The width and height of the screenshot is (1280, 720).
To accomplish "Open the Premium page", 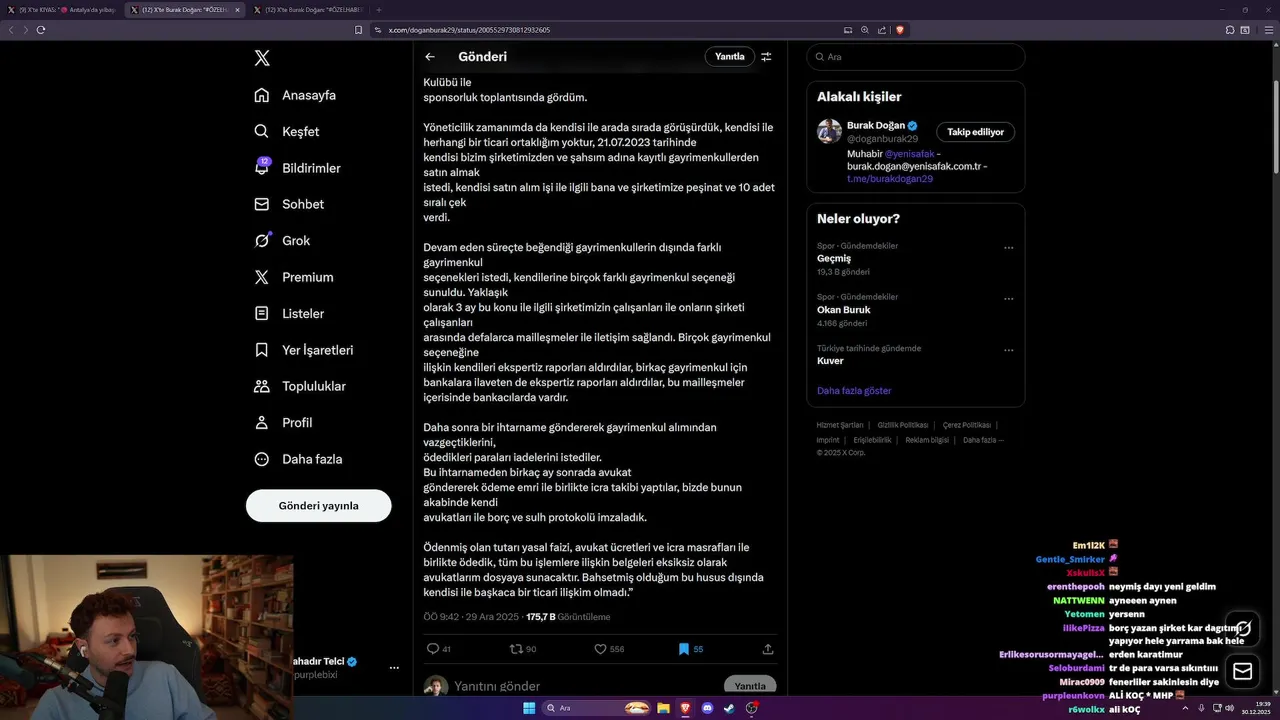I will (x=294, y=277).
